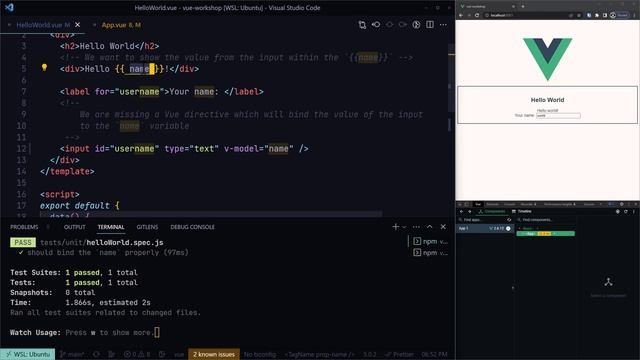Click the main git branch in status bar

click(72, 354)
